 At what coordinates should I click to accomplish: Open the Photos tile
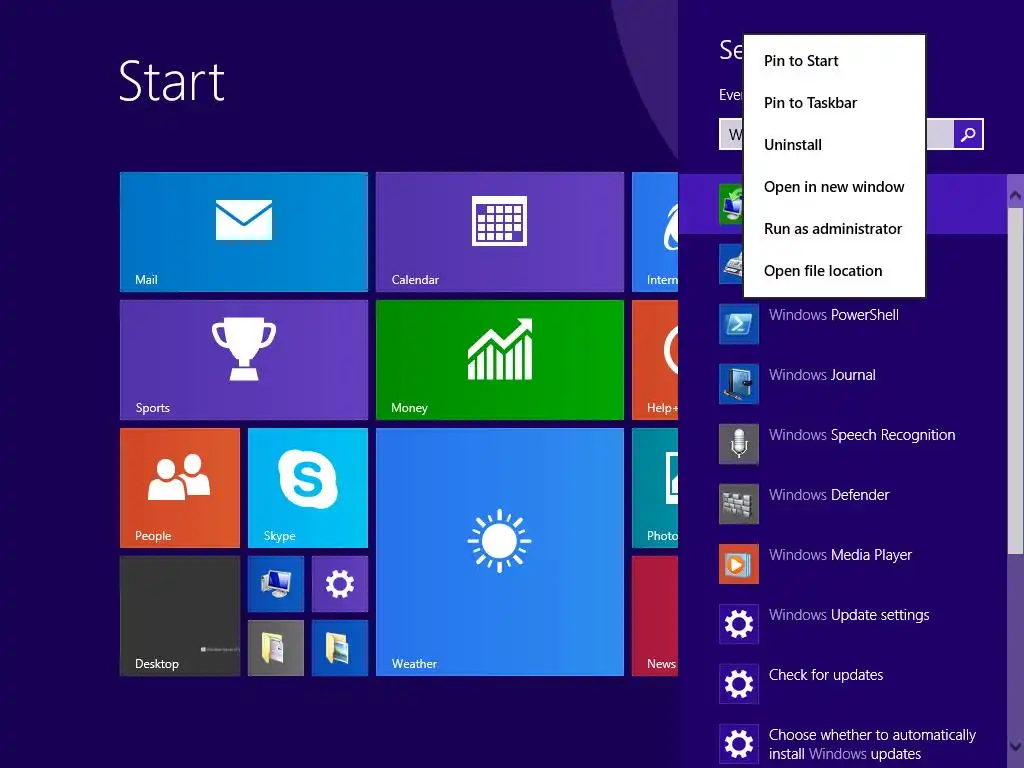click(x=655, y=488)
